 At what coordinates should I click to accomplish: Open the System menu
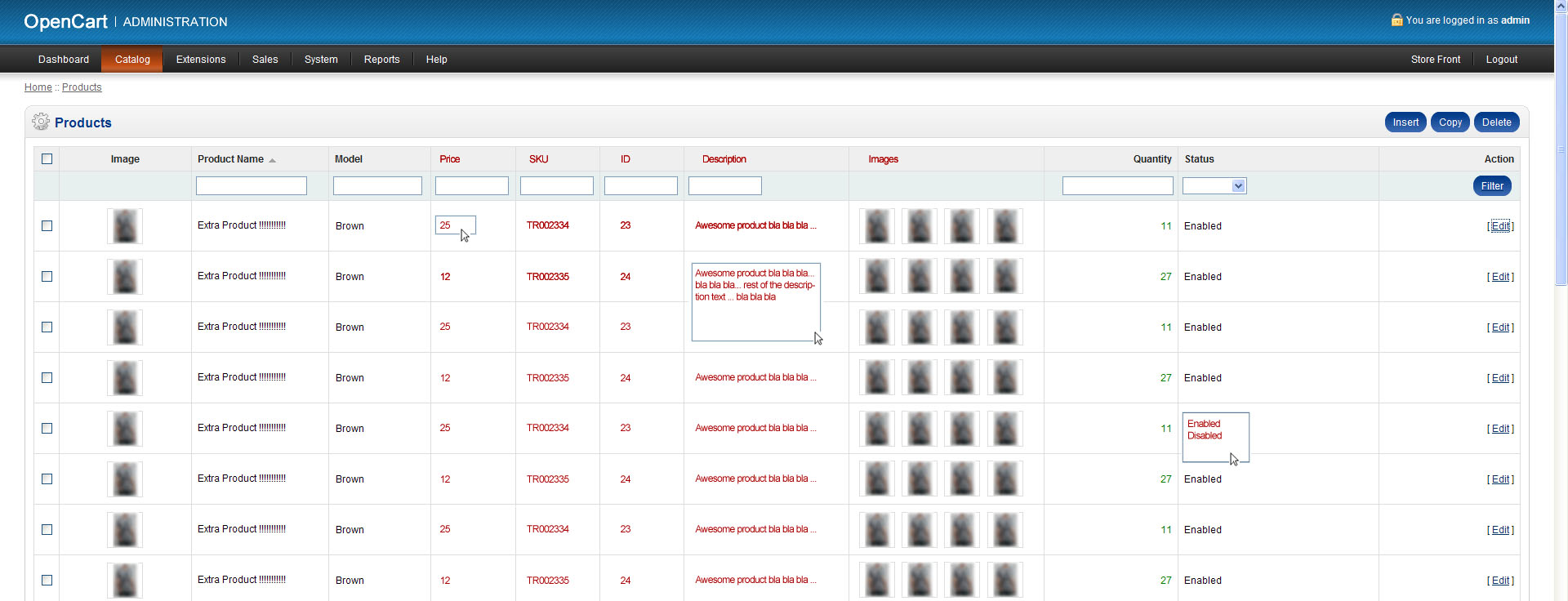(x=321, y=60)
